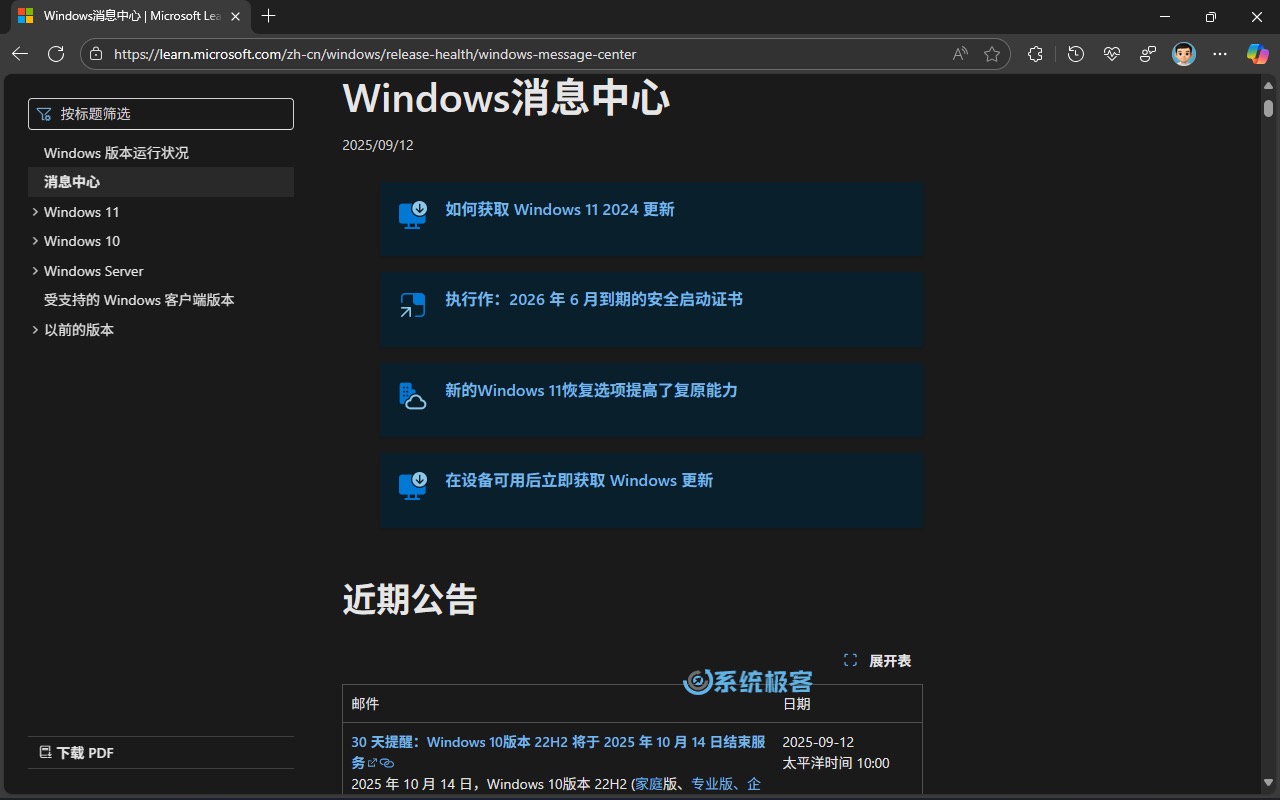Screen dimensions: 1280x800
Task: Click the address bar URL
Action: pos(375,54)
